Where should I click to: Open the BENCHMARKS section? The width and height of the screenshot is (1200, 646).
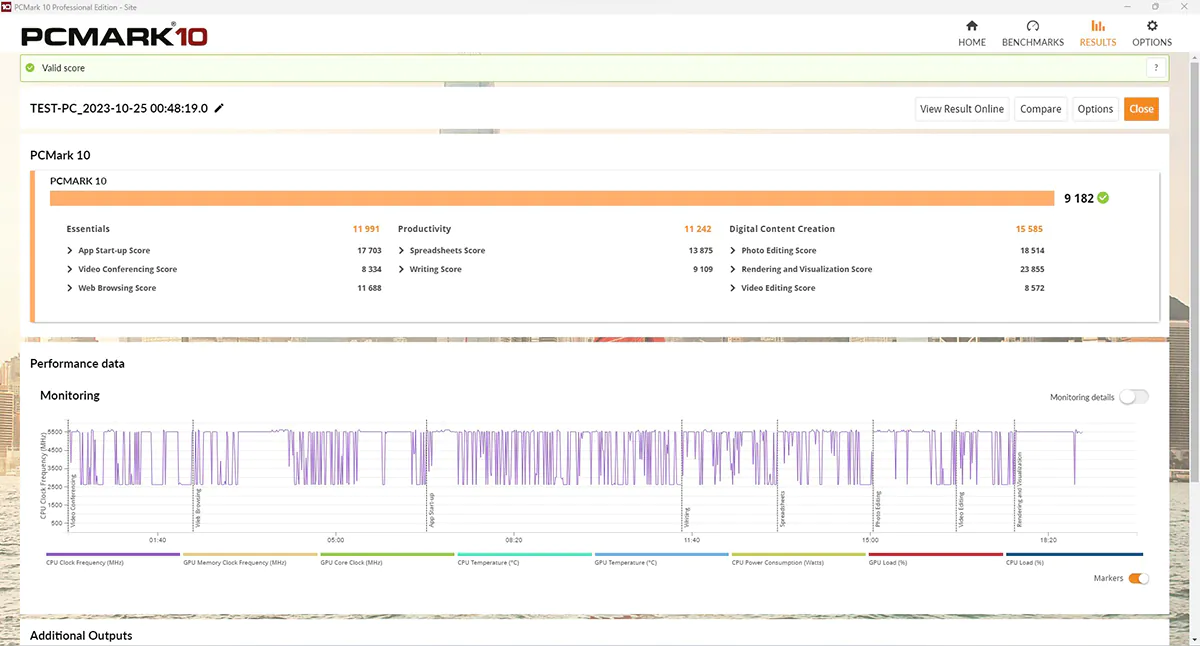click(x=1033, y=33)
